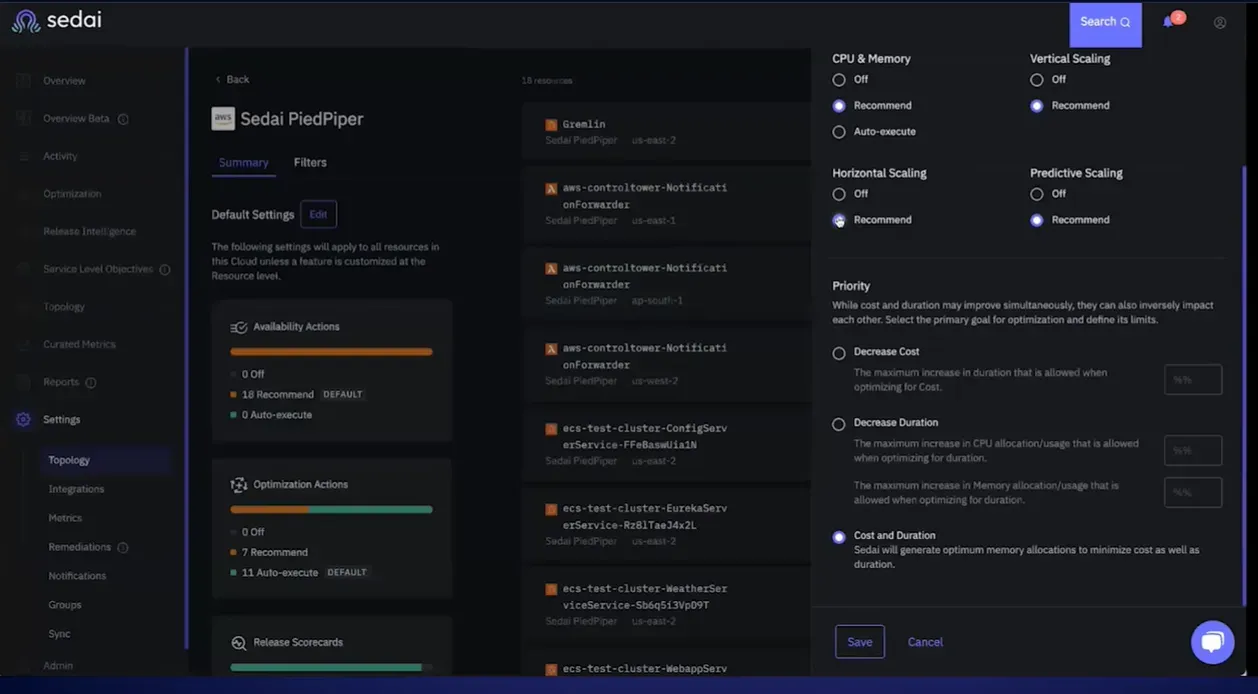Click the Lambda icon for us-west-2 NotificationForwarder
Viewport: 1258px width, 694px height.
pos(550,349)
